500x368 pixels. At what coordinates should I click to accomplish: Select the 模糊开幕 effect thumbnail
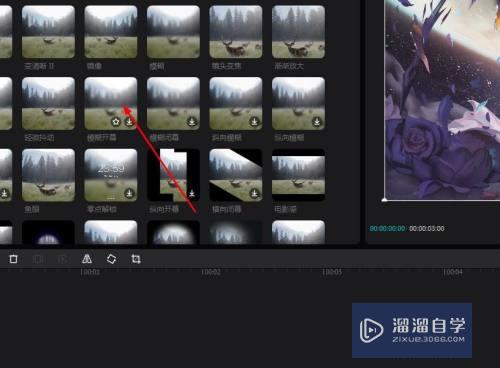(111, 103)
